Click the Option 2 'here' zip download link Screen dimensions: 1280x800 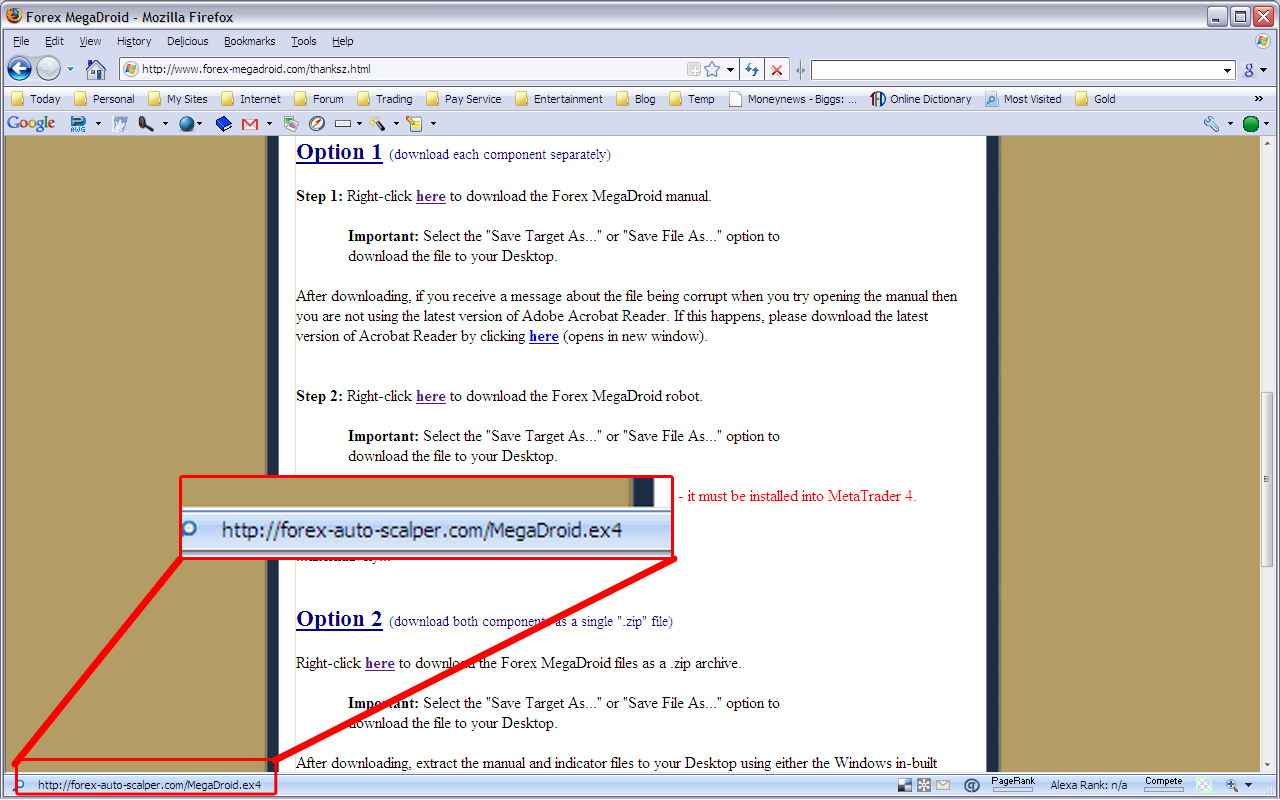coord(380,663)
